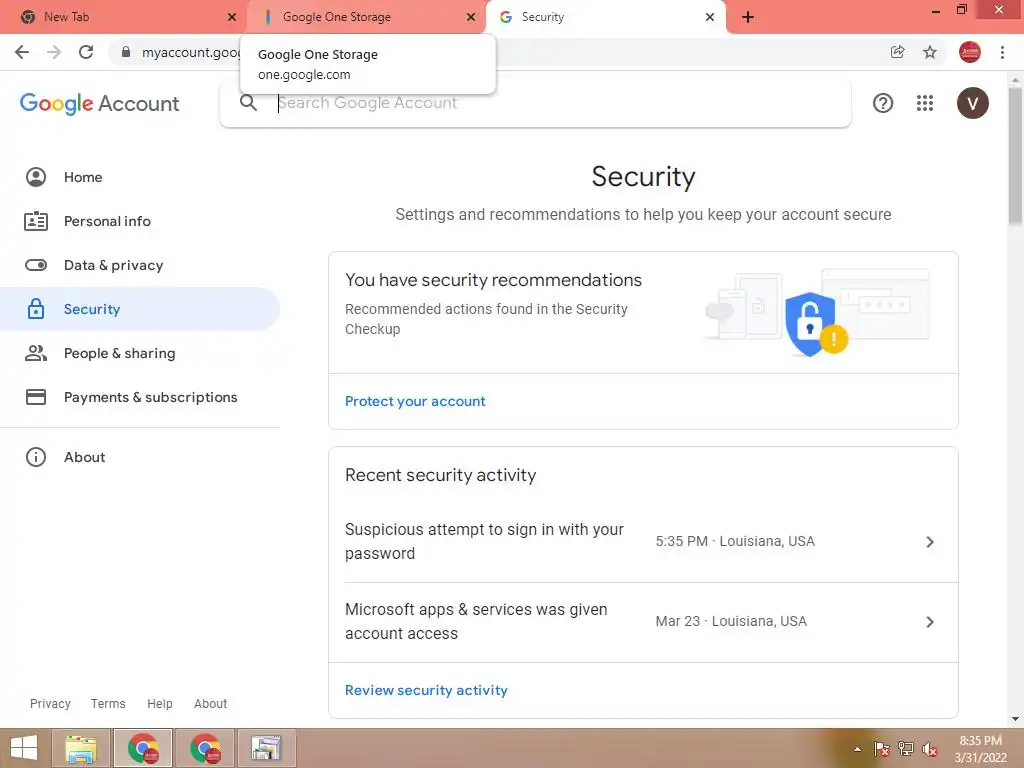The height and width of the screenshot is (768, 1024).
Task: Go to Home in the sidebar
Action: [x=83, y=177]
